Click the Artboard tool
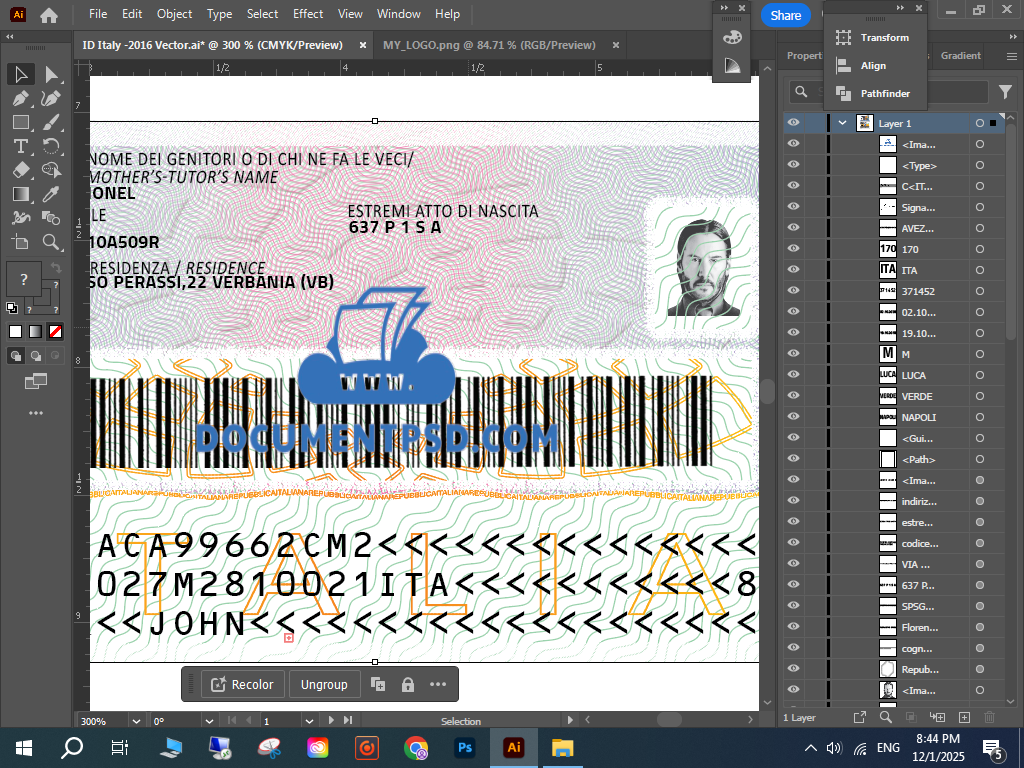The width and height of the screenshot is (1024, 768). point(20,242)
